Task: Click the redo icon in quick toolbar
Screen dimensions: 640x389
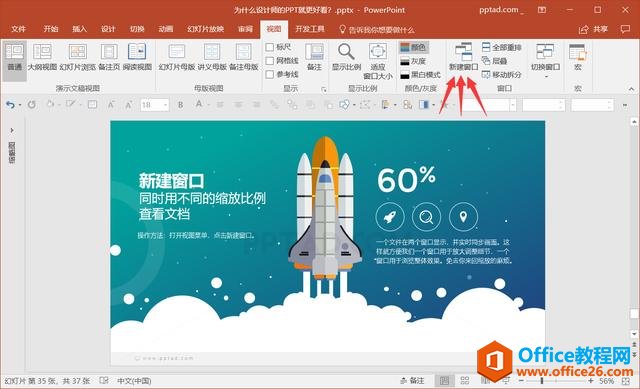Action: click(31, 105)
